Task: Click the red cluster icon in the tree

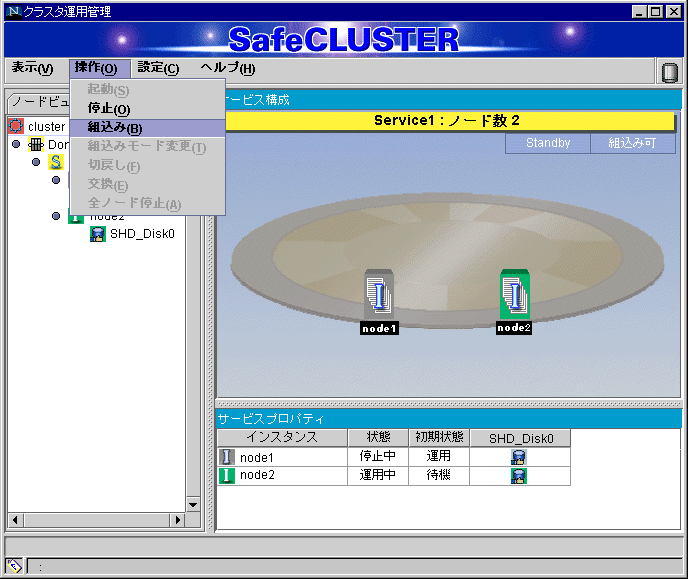Action: (x=16, y=127)
